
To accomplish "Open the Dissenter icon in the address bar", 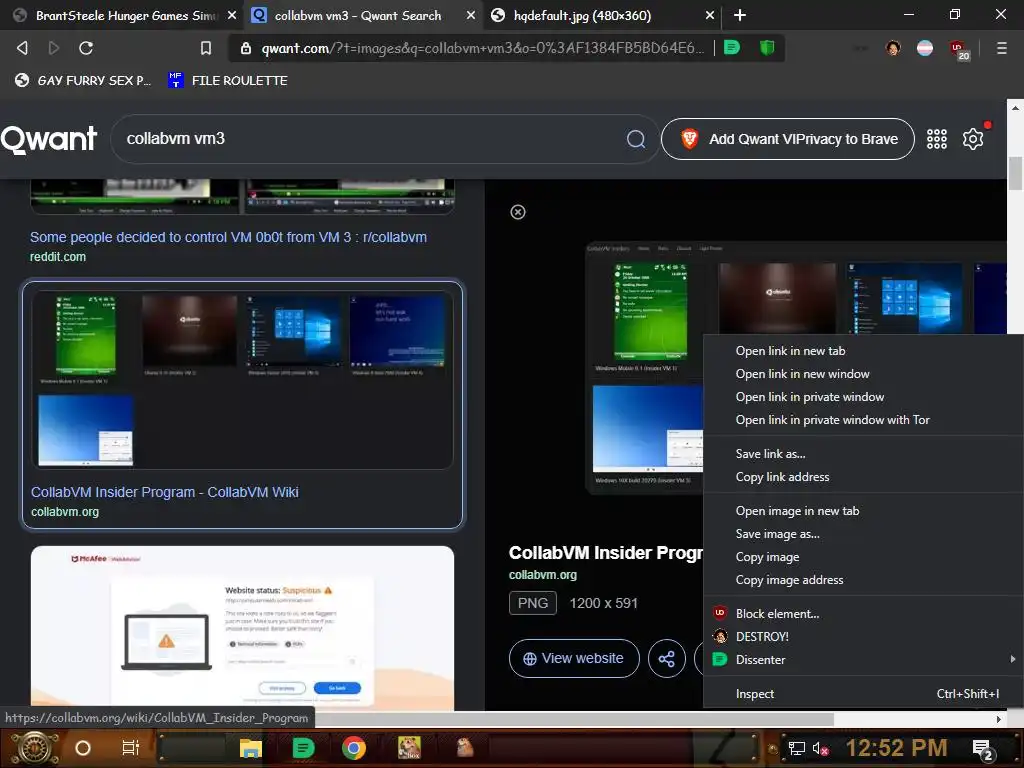I will click(732, 47).
